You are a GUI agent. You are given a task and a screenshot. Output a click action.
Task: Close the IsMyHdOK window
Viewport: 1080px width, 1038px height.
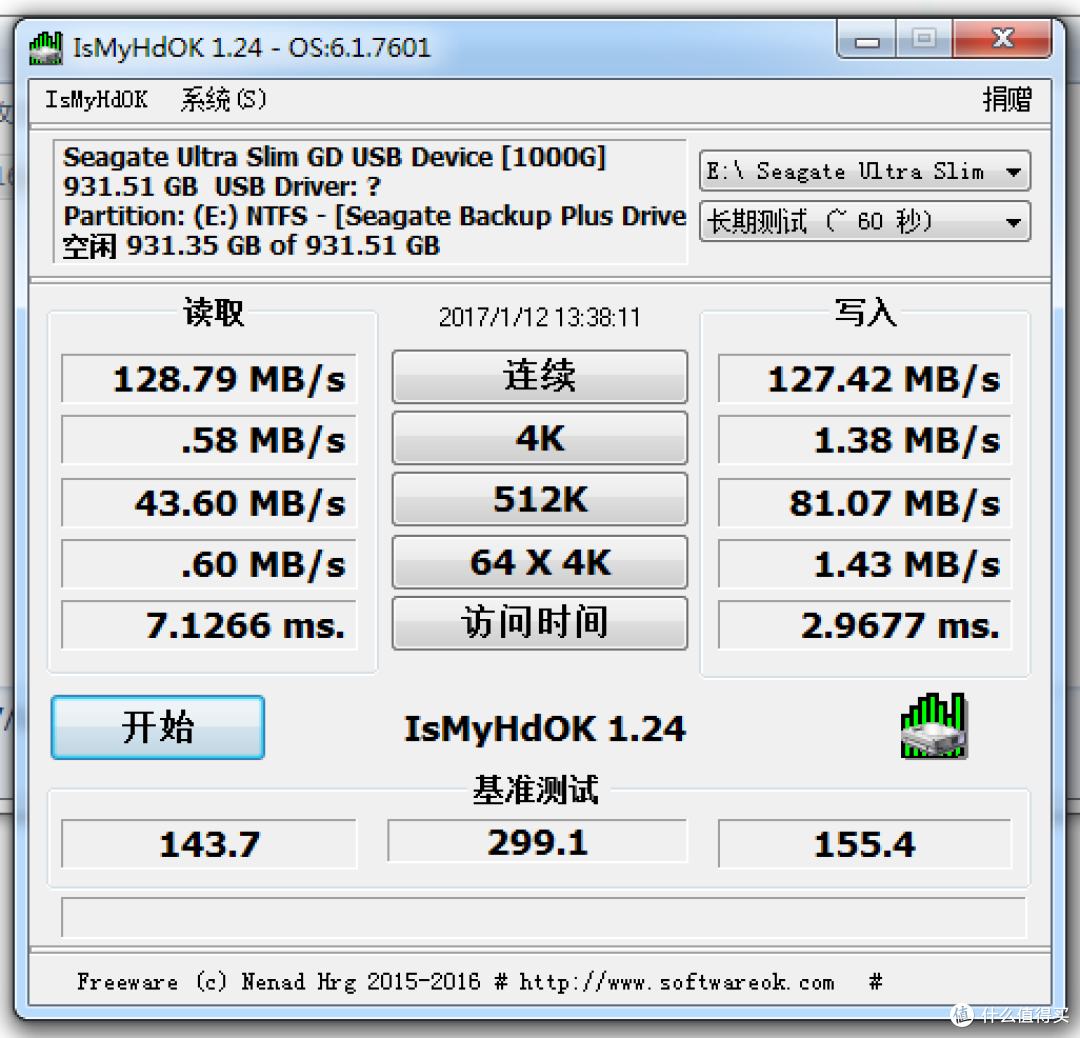click(1002, 40)
